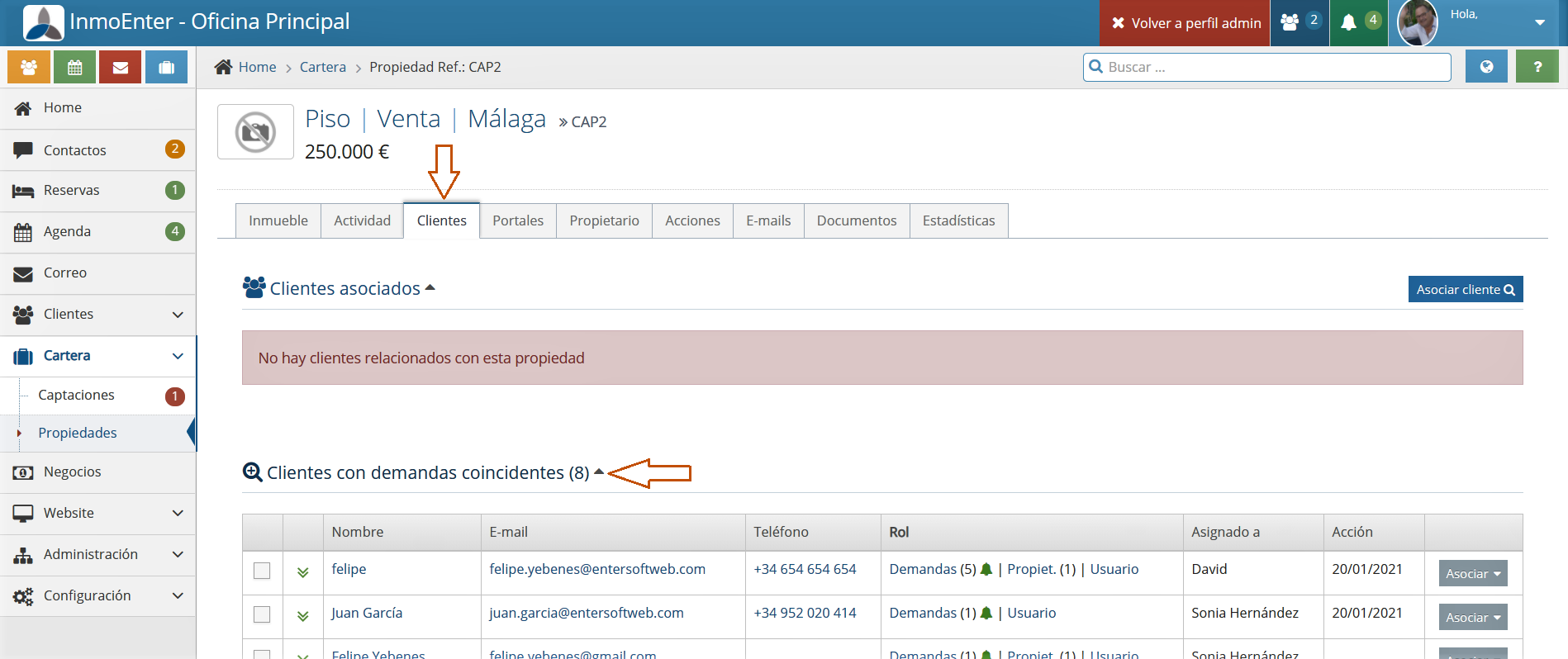Screen dimensions: 1568x659
Task: Expand Clientes sidebar chevron
Action: tap(178, 315)
